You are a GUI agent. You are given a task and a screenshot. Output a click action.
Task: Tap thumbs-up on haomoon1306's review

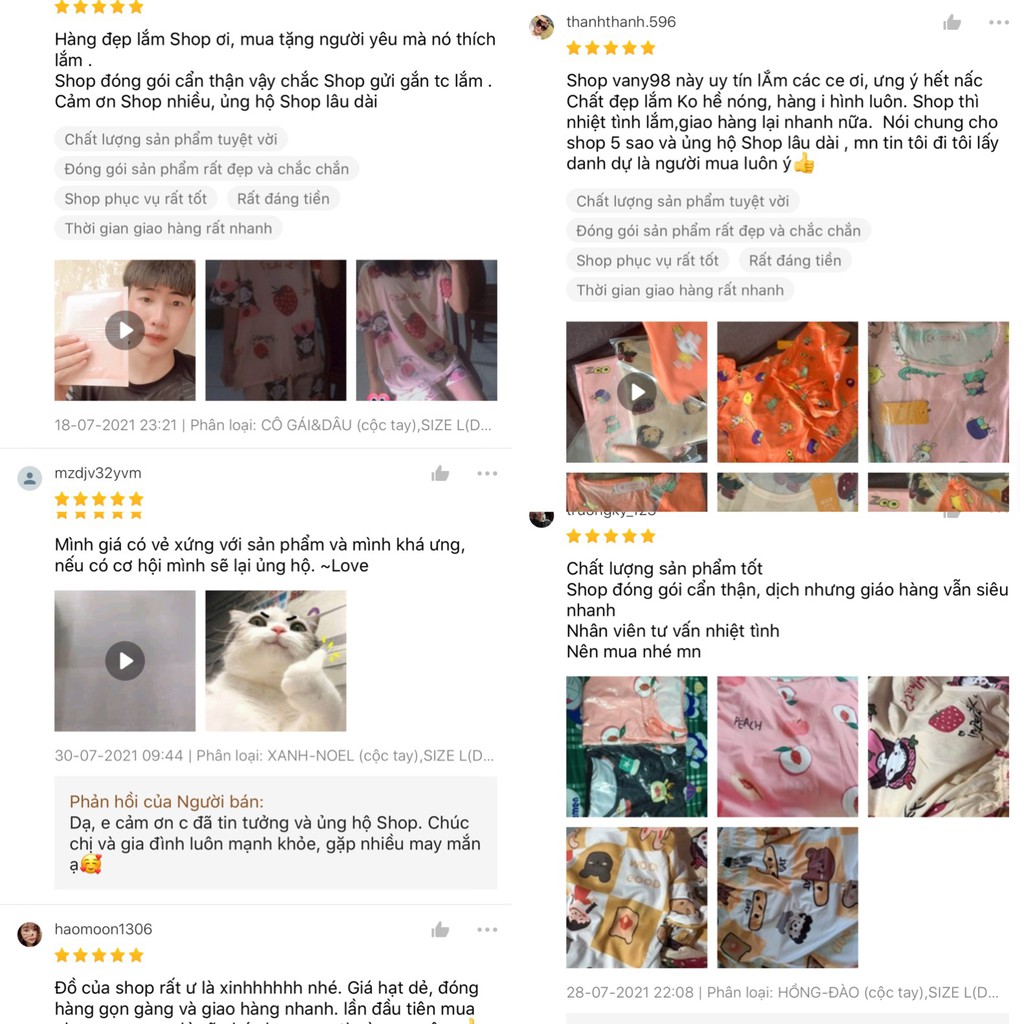click(440, 929)
